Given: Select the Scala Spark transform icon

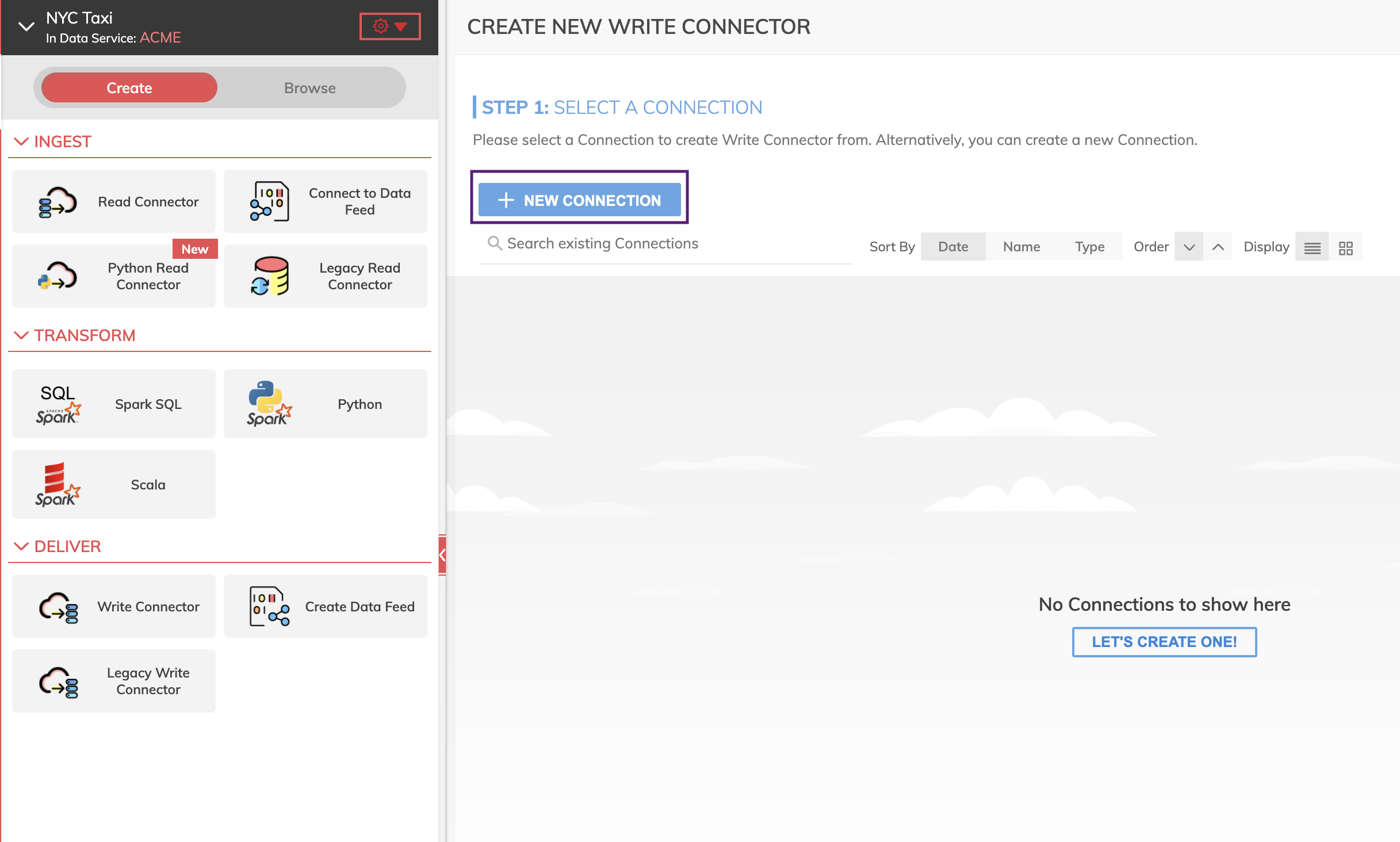Looking at the screenshot, I should tap(58, 485).
